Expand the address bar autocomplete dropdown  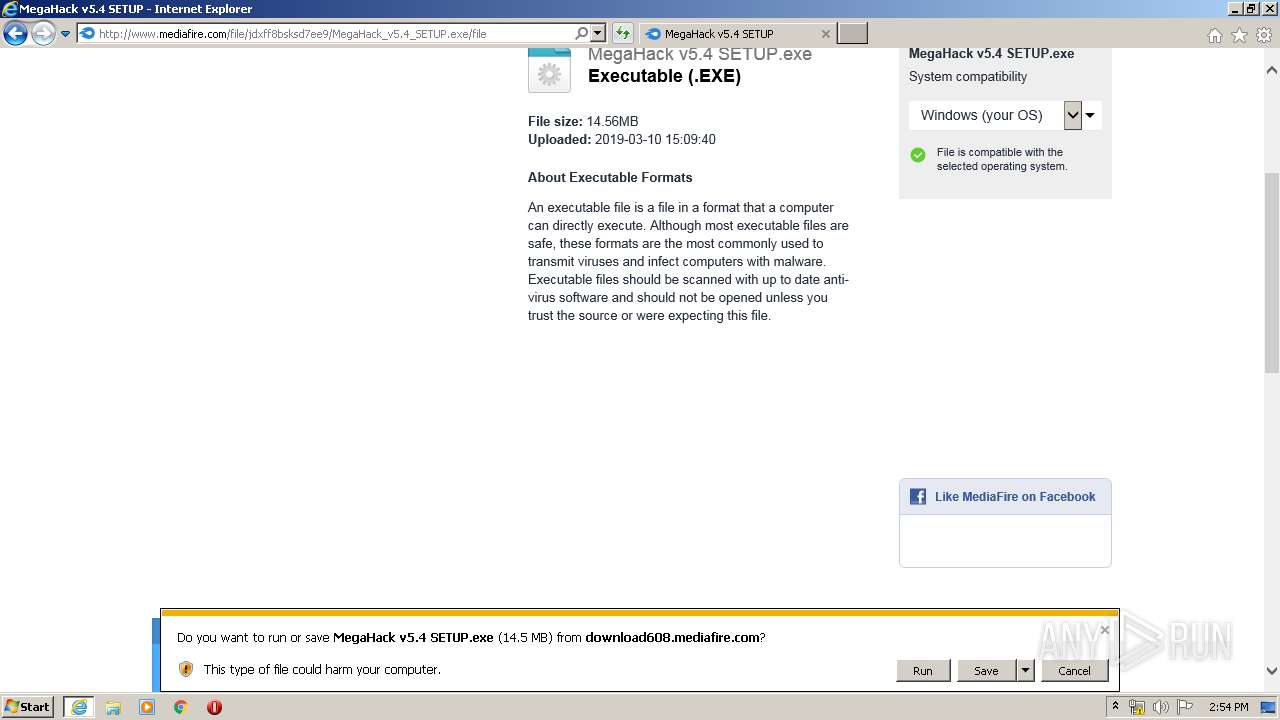point(598,34)
